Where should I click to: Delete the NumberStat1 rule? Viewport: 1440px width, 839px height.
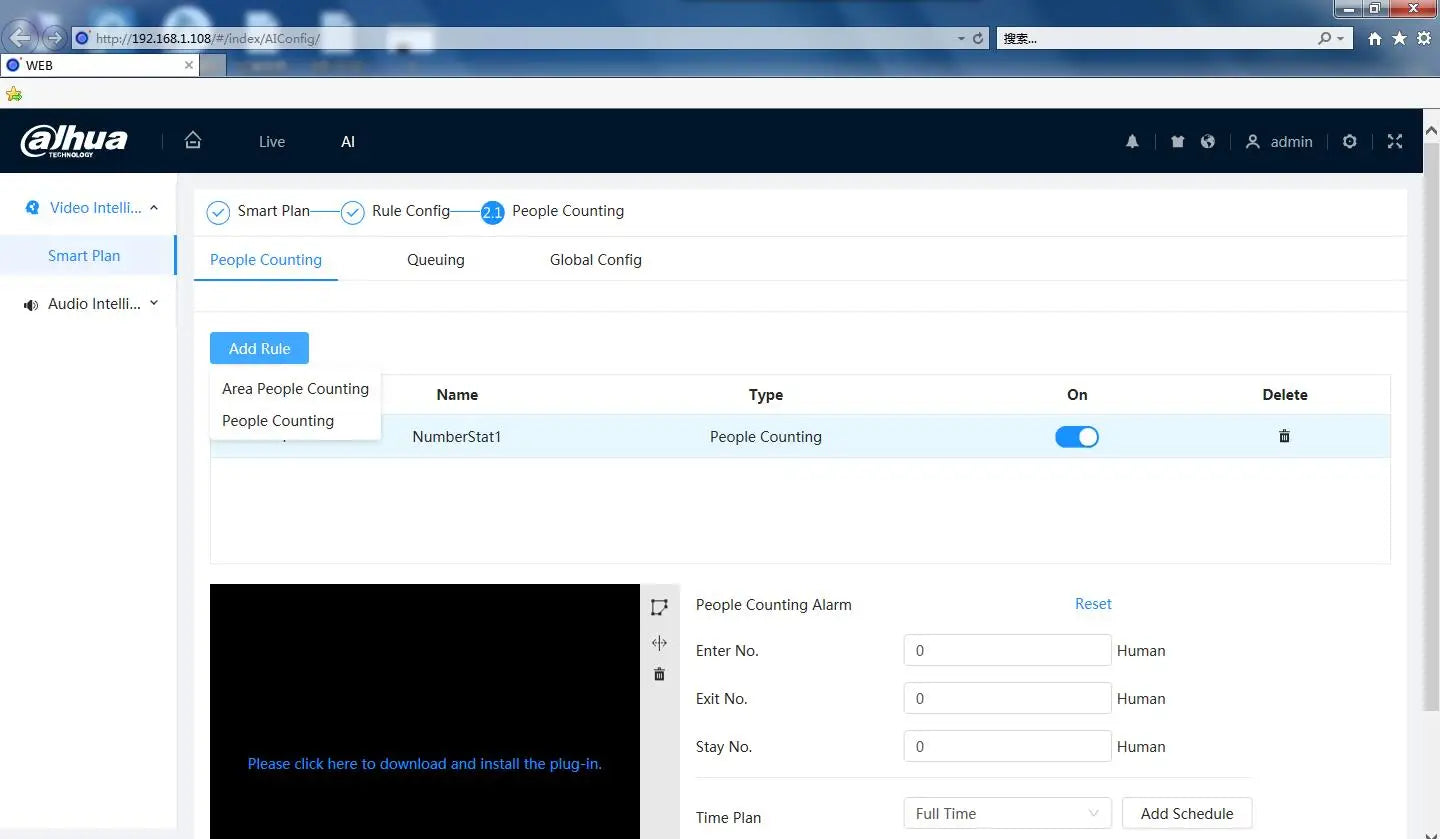click(x=1284, y=437)
